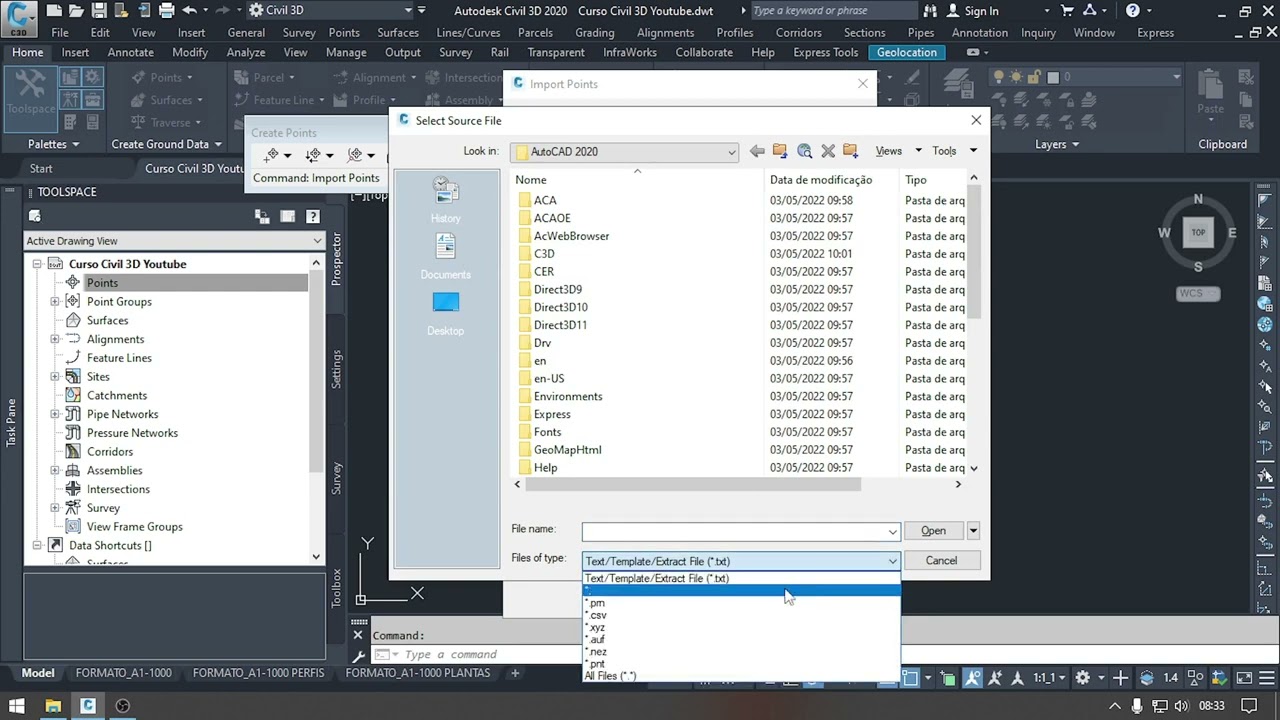Click the volume icon in system tray

(1181, 706)
